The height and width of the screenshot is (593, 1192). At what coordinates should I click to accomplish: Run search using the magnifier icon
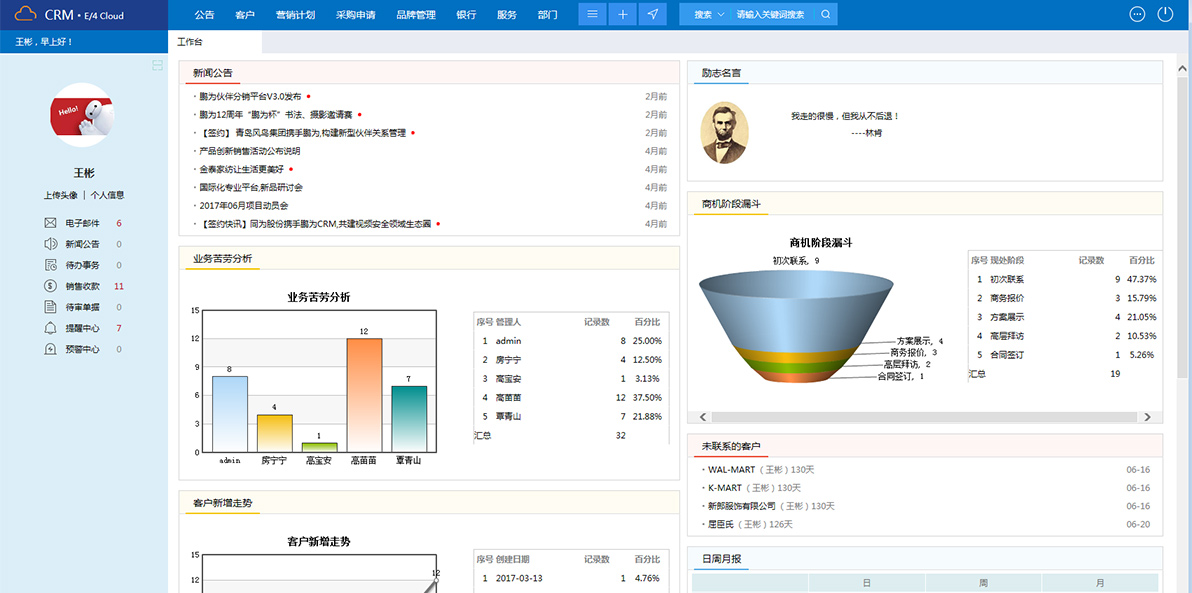(x=824, y=14)
